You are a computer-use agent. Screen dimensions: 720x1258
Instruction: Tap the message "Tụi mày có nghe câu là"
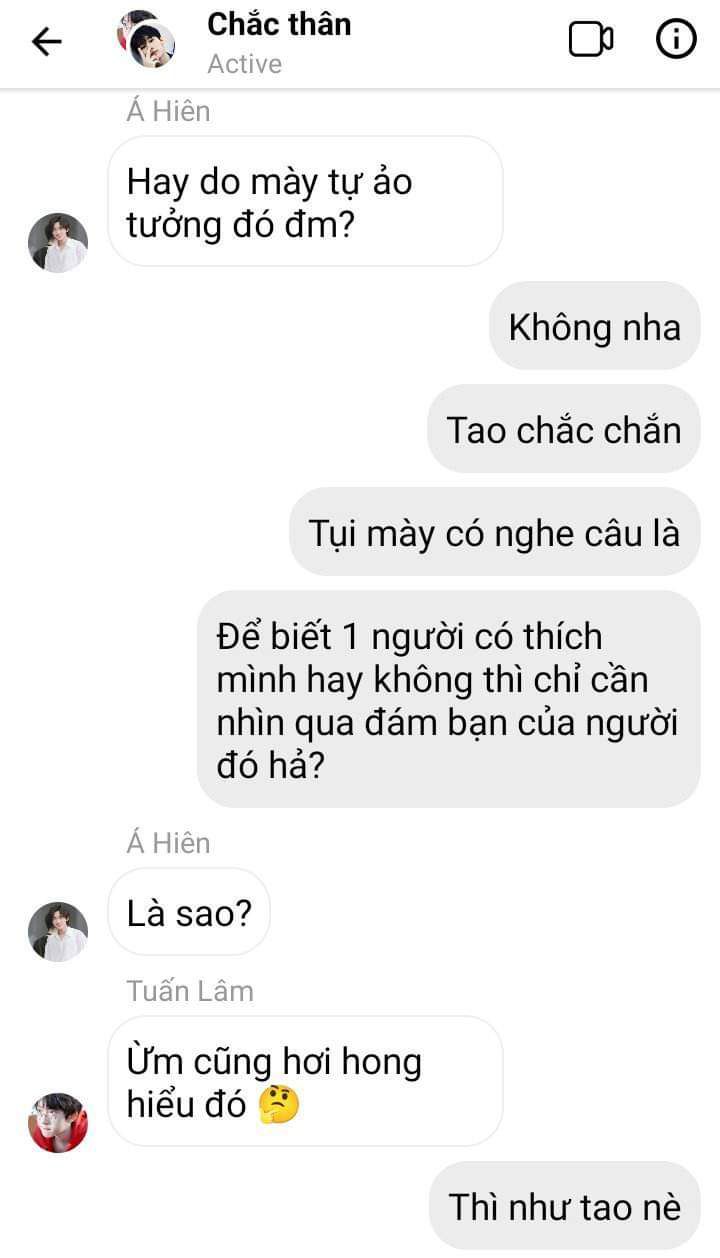click(495, 532)
